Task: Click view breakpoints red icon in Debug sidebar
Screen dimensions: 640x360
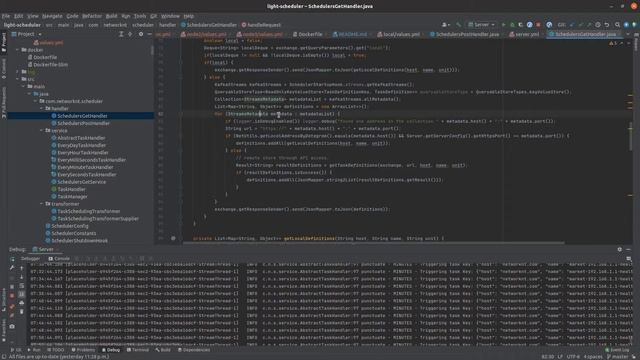Action: click(x=12, y=306)
